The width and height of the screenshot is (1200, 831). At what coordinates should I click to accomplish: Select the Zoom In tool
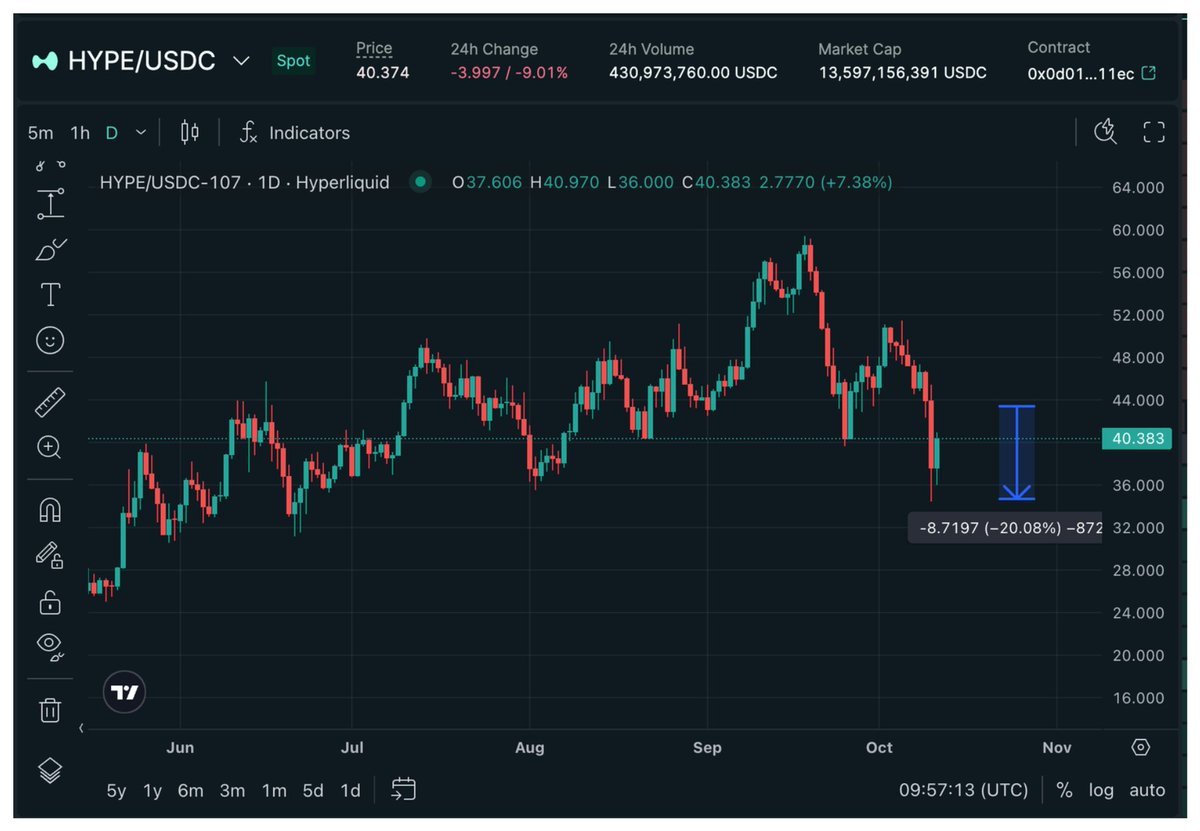tap(50, 447)
